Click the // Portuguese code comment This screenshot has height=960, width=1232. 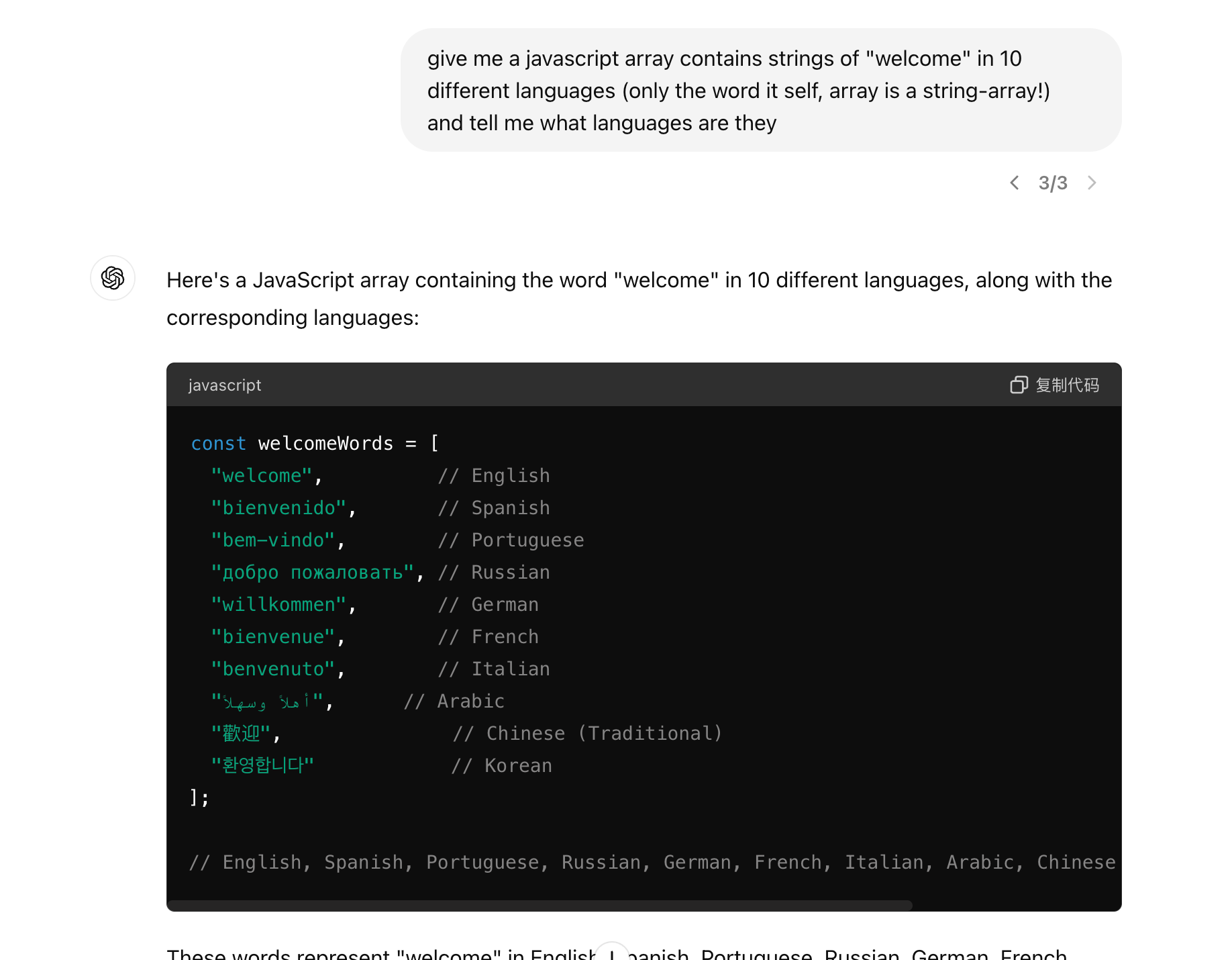[511, 540]
